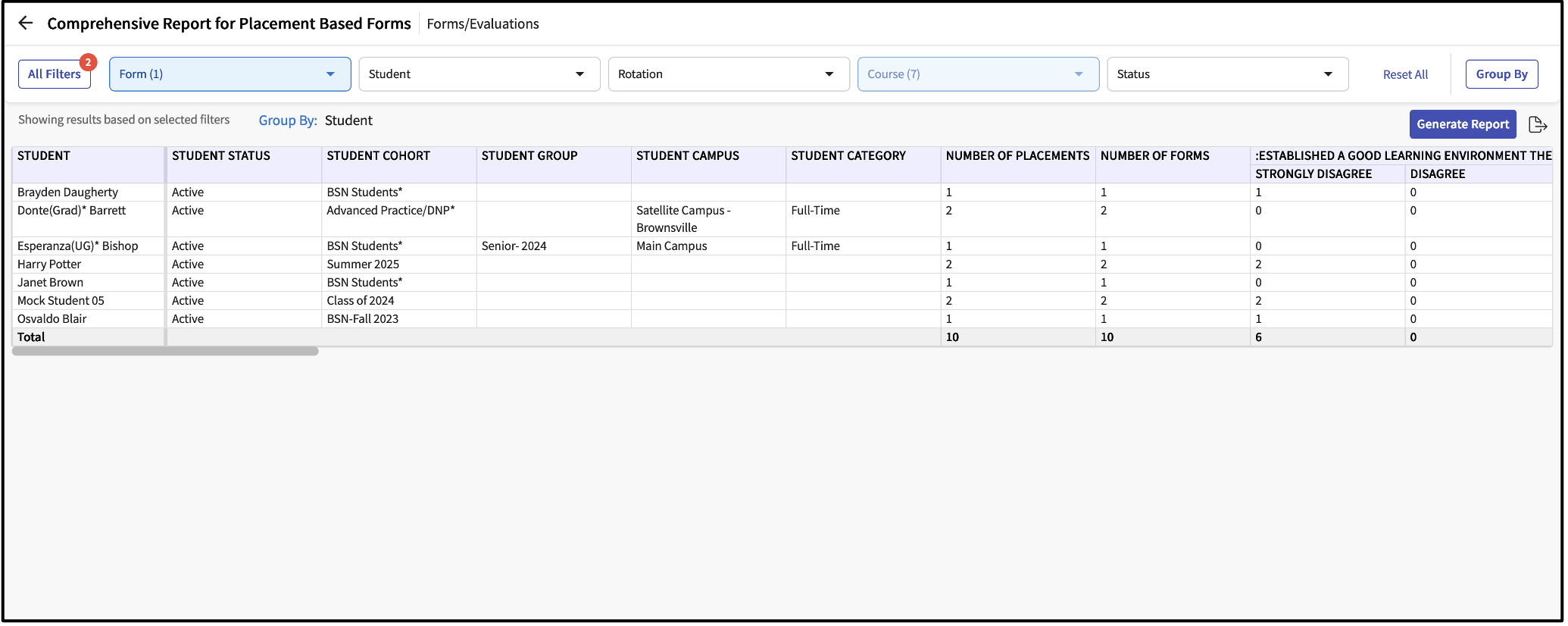The image size is (1568, 626).
Task: Expand the Status dropdown
Action: click(x=1226, y=74)
